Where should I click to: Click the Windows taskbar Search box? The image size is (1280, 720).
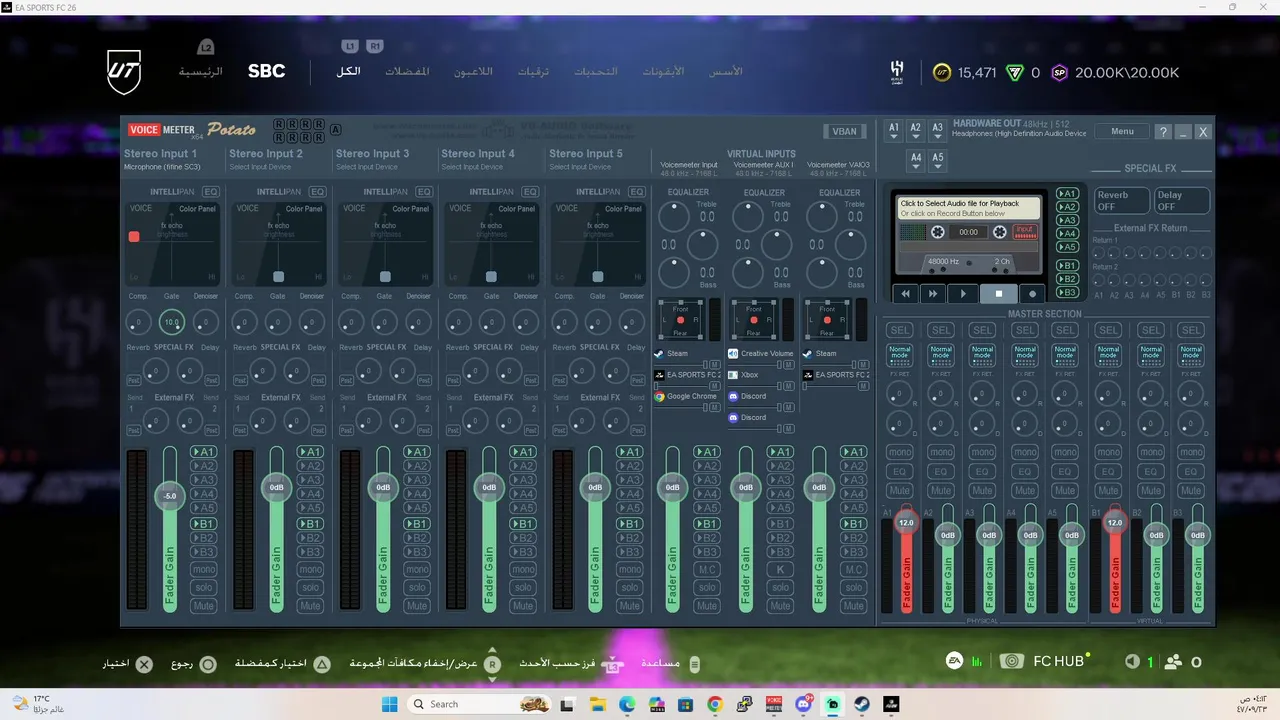[481, 704]
